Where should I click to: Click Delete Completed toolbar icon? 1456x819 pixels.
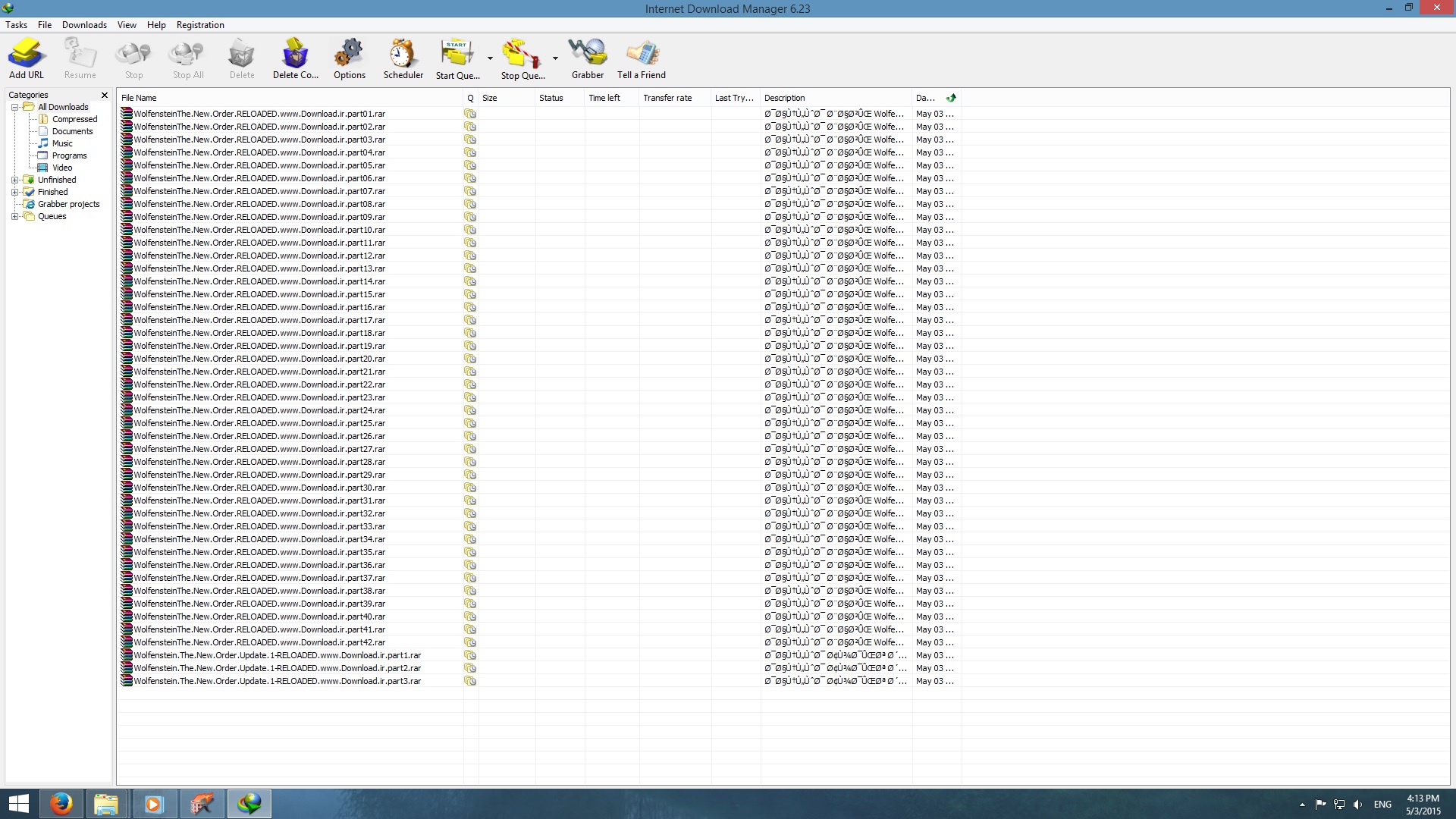point(295,55)
